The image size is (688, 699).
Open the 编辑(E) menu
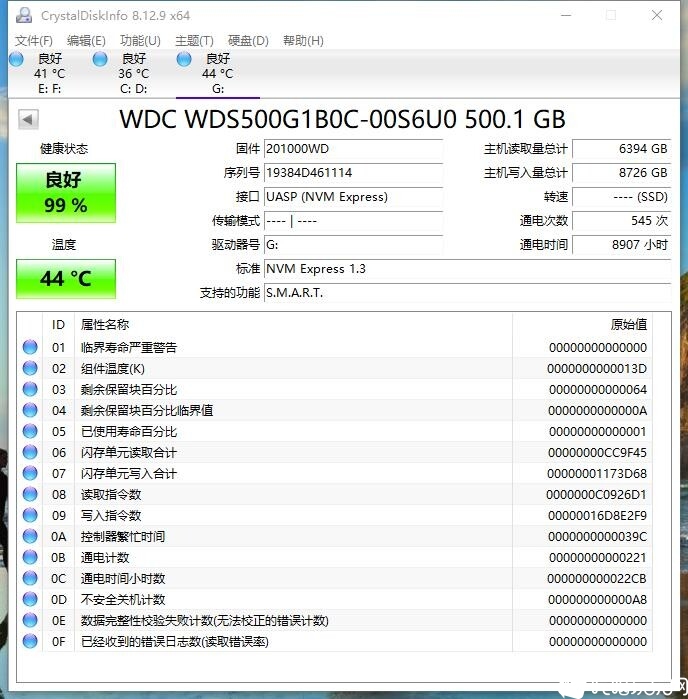tap(86, 41)
